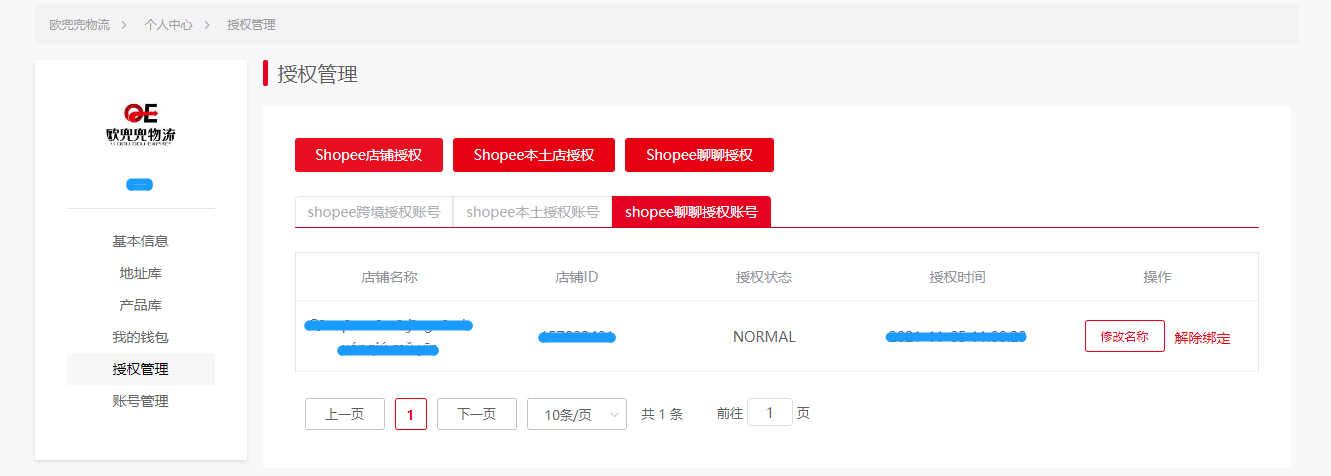Go to 个人中心 in breadcrumb
Viewport: 1331px width, 476px height.
(168, 24)
